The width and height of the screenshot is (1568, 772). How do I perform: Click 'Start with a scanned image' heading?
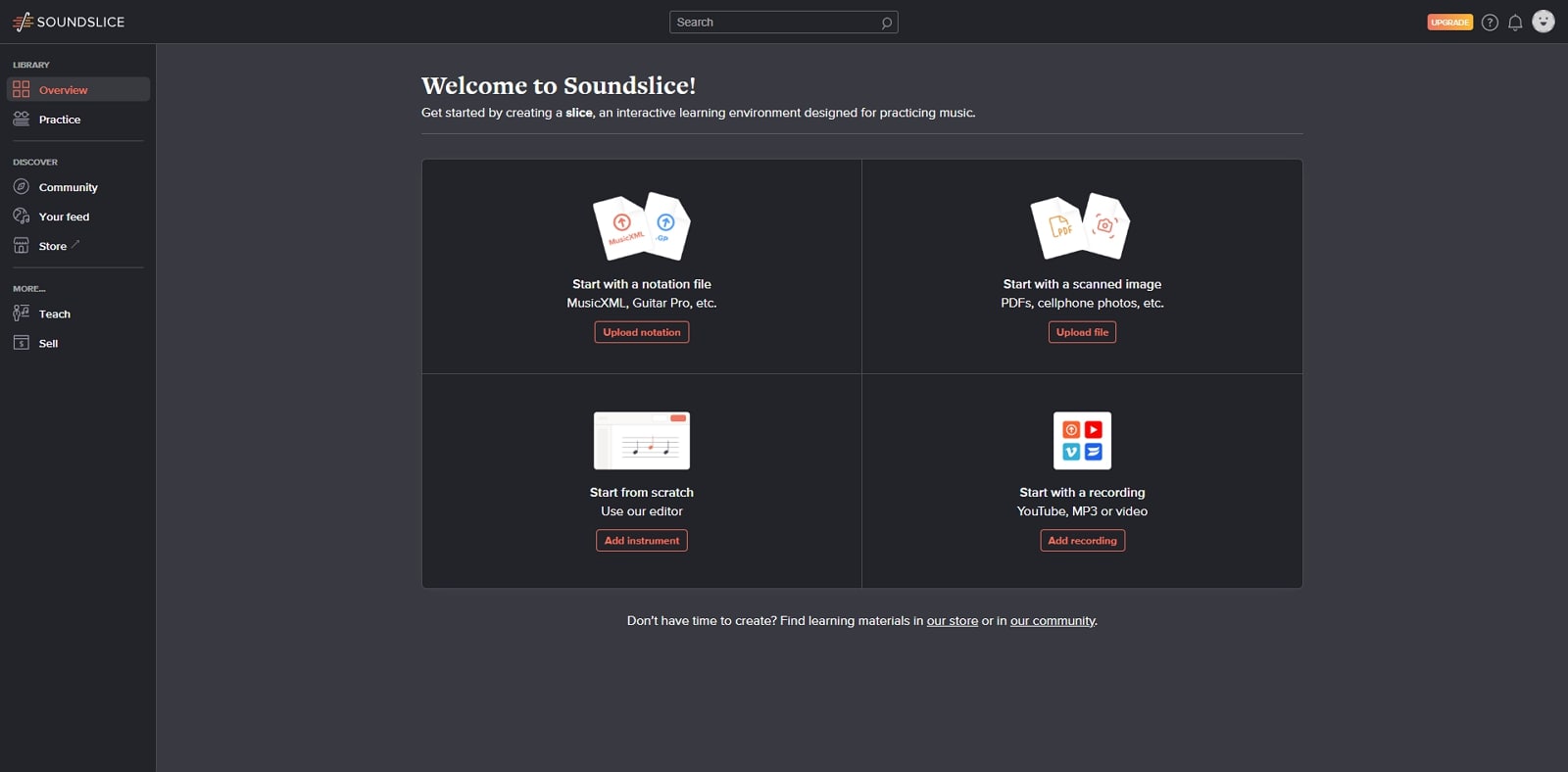point(1082,284)
